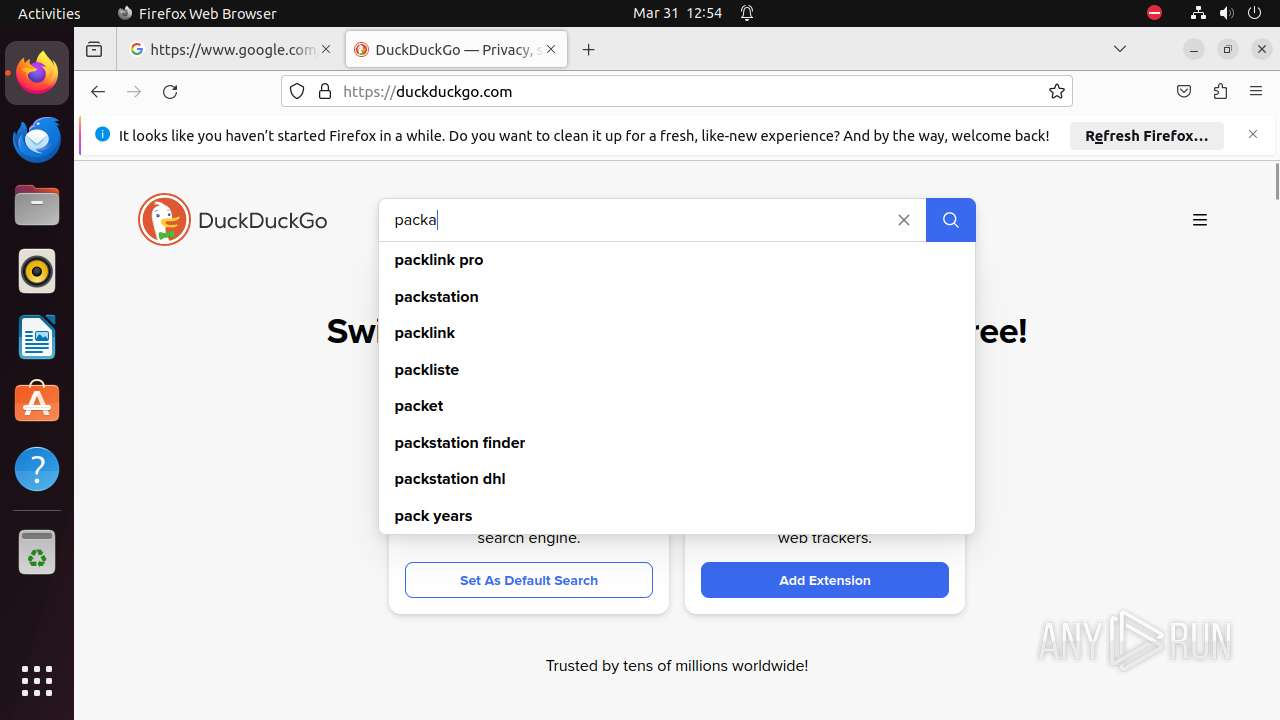This screenshot has width=1280, height=720.
Task: Launch LibreOffice Writer from the dock
Action: (x=37, y=337)
